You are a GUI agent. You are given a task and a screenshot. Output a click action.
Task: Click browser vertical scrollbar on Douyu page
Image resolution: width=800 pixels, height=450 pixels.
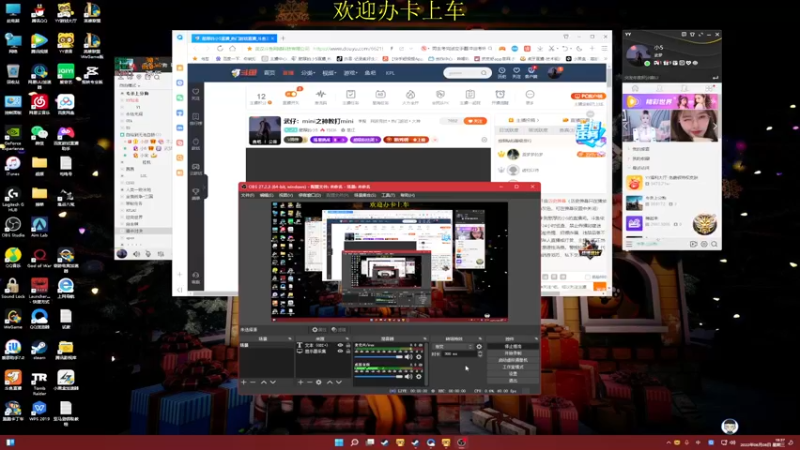tap(609, 77)
